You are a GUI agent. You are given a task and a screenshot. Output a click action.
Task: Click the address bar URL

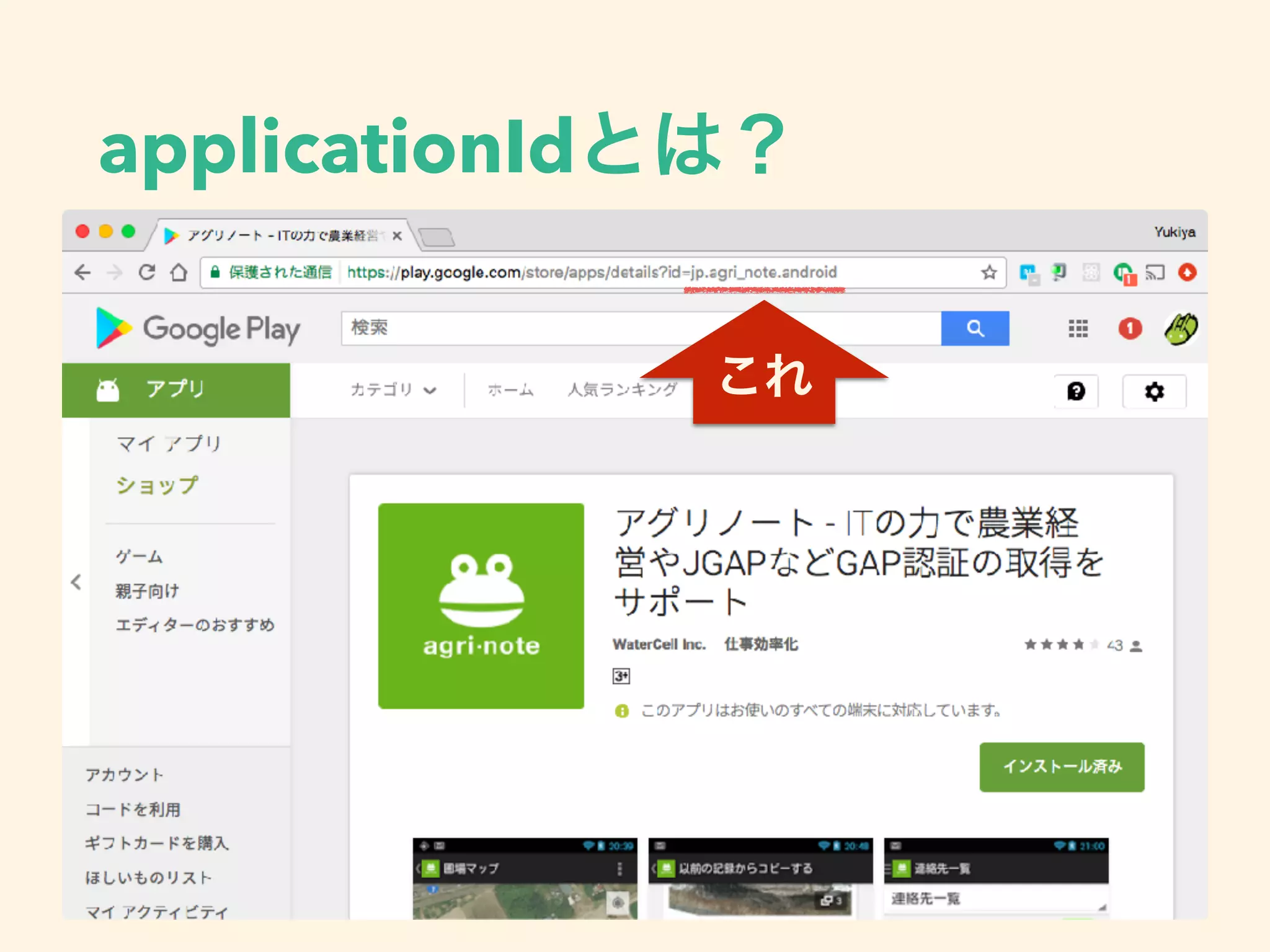(592, 272)
